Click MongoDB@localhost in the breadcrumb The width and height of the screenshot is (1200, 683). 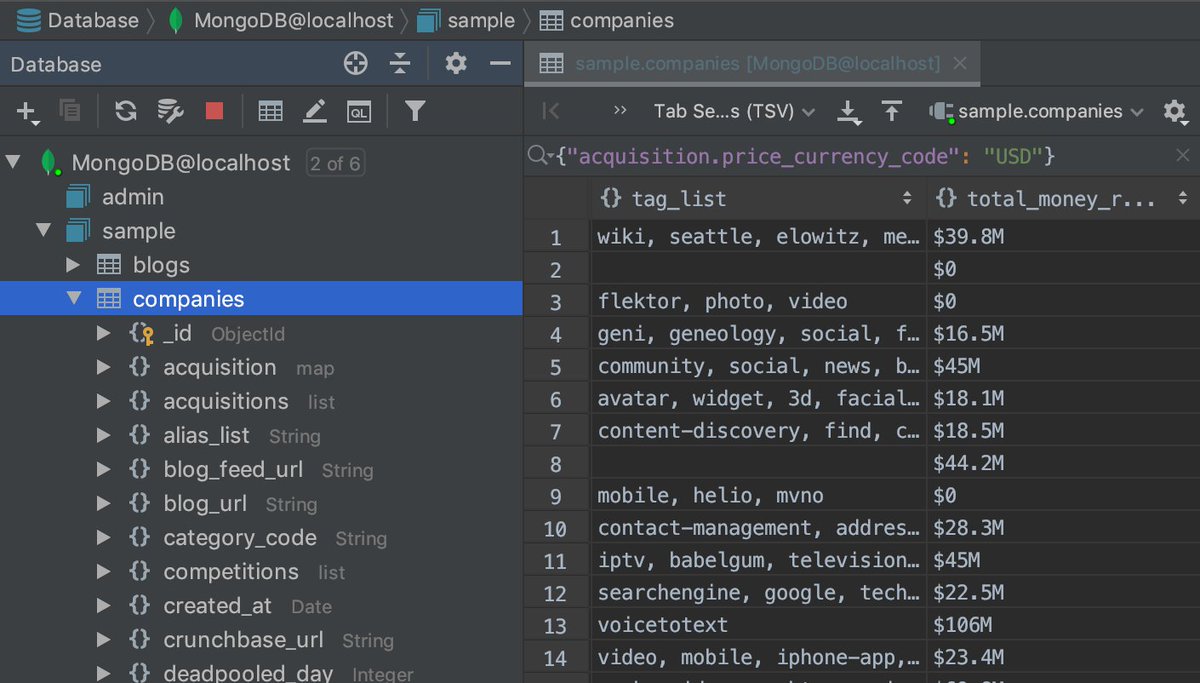coord(280,20)
